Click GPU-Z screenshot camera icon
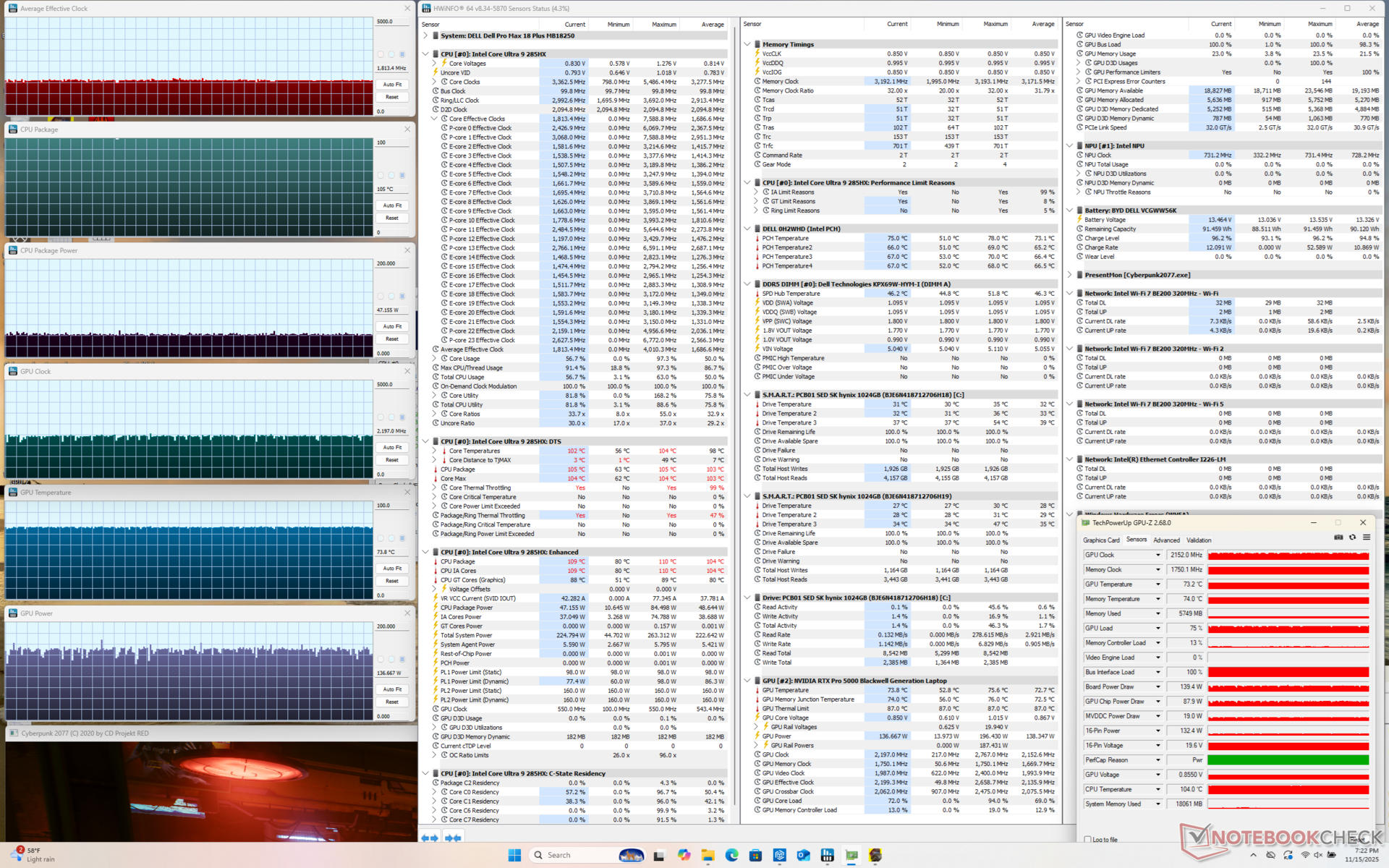Screen dimensions: 1389x868 [x=1338, y=537]
